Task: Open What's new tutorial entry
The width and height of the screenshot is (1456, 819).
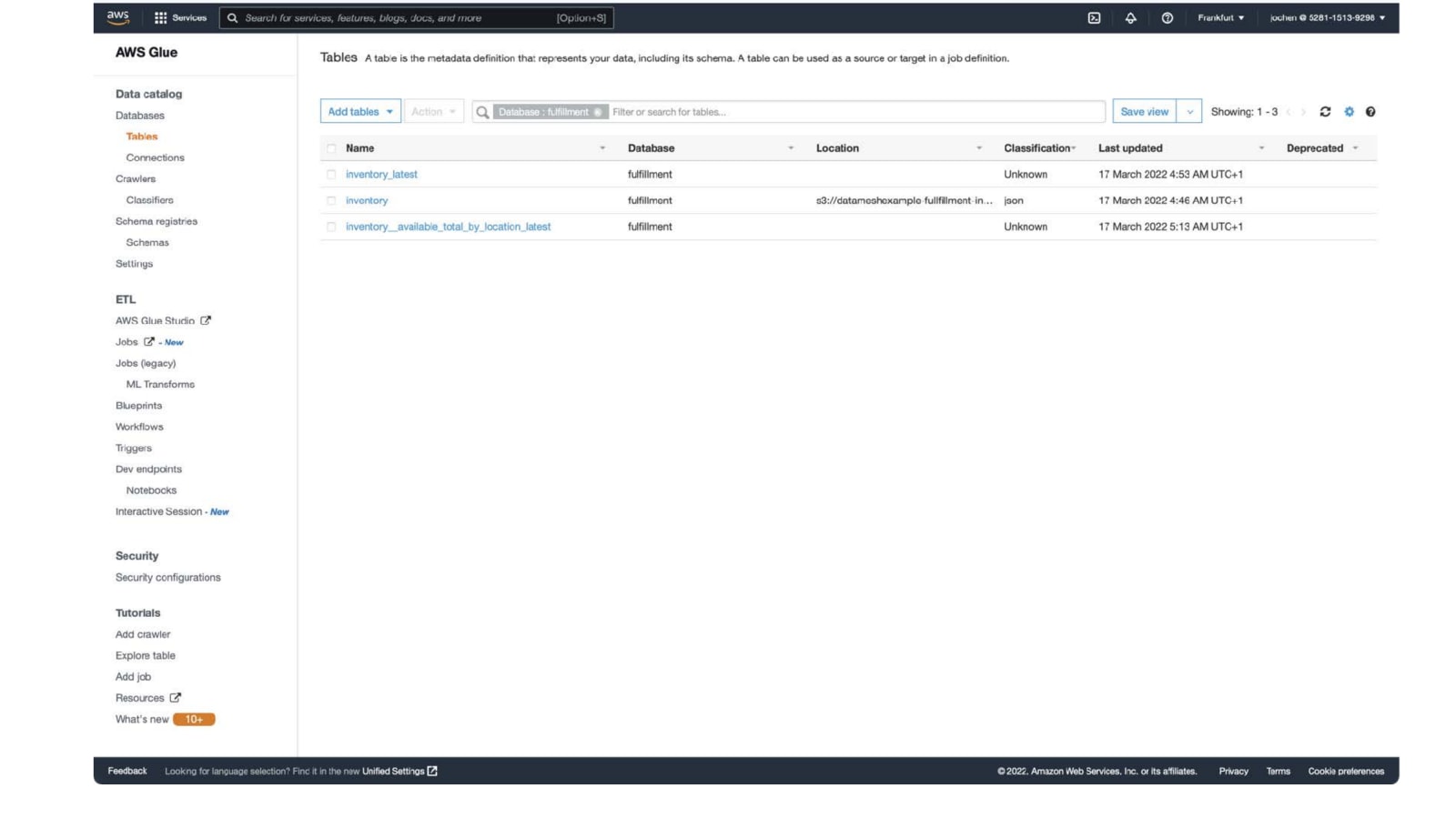Action: [x=142, y=720]
